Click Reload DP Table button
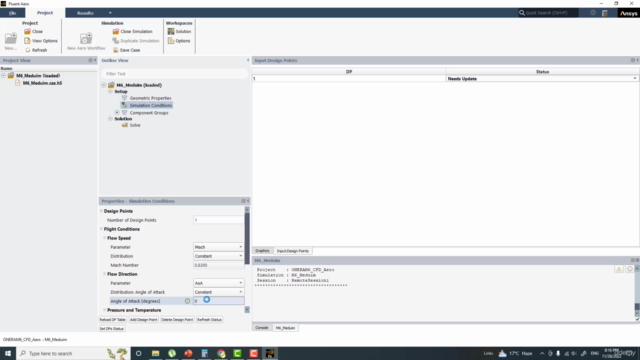640x360 pixels. tap(113, 320)
